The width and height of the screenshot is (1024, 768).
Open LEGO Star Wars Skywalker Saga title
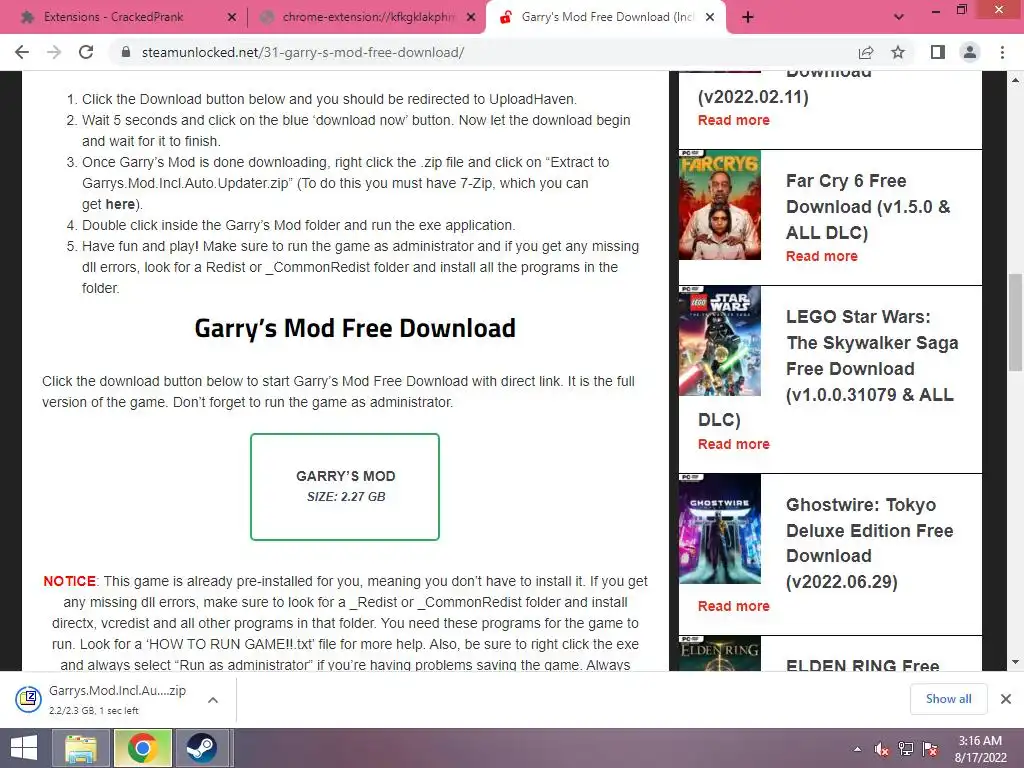pyautogui.click(x=829, y=368)
